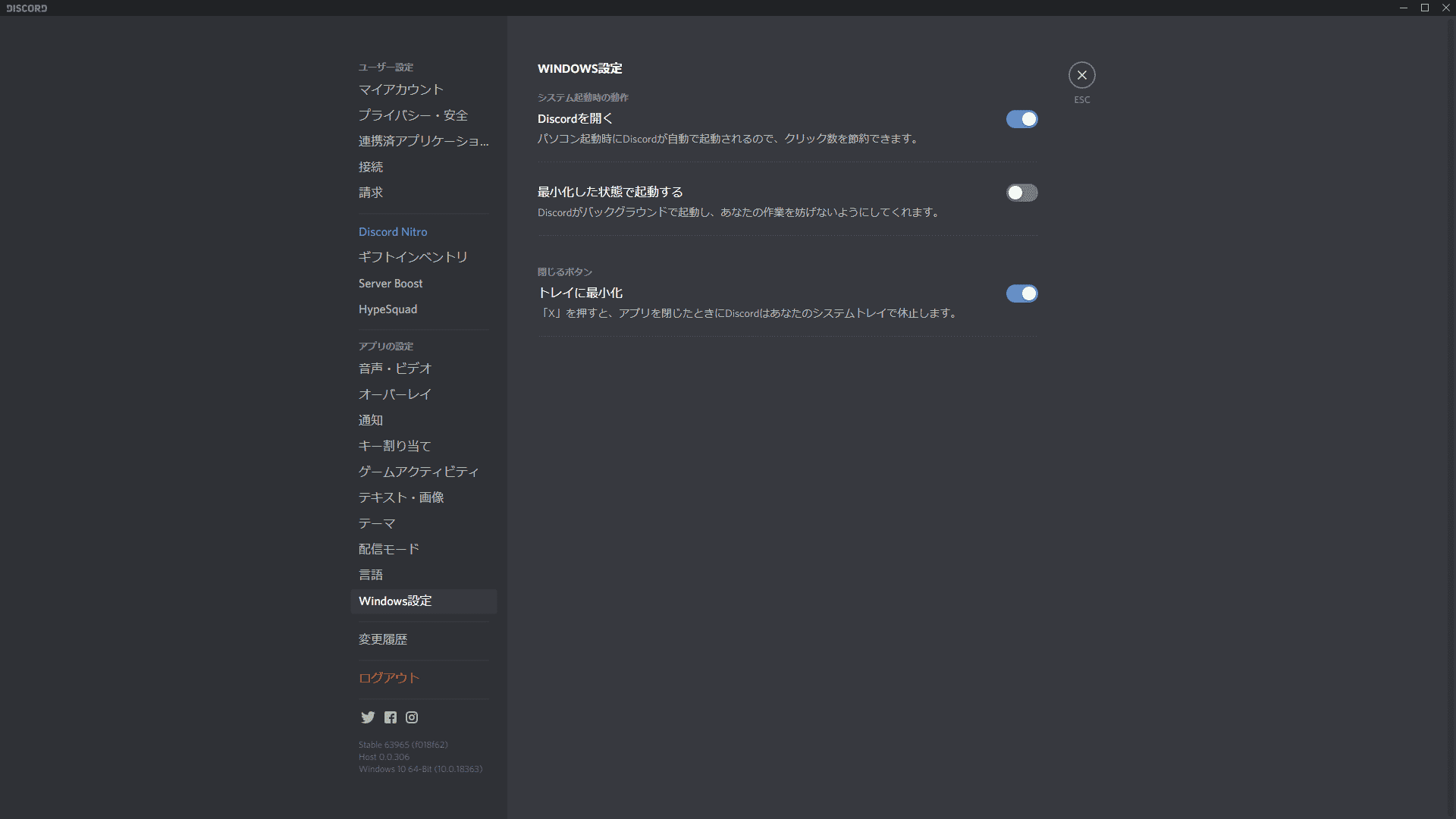
Task: Click the ログアウト logout button
Action: click(x=424, y=678)
